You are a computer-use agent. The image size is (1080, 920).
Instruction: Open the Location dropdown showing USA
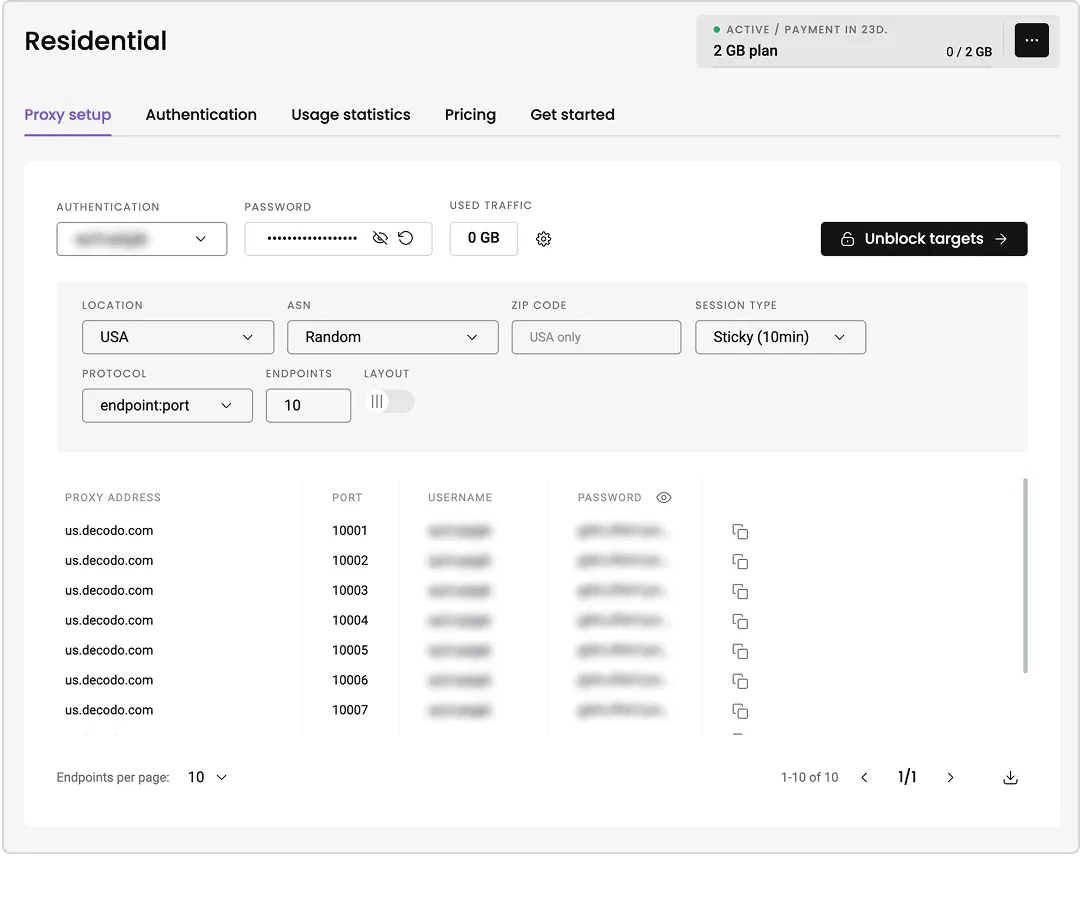click(x=178, y=337)
